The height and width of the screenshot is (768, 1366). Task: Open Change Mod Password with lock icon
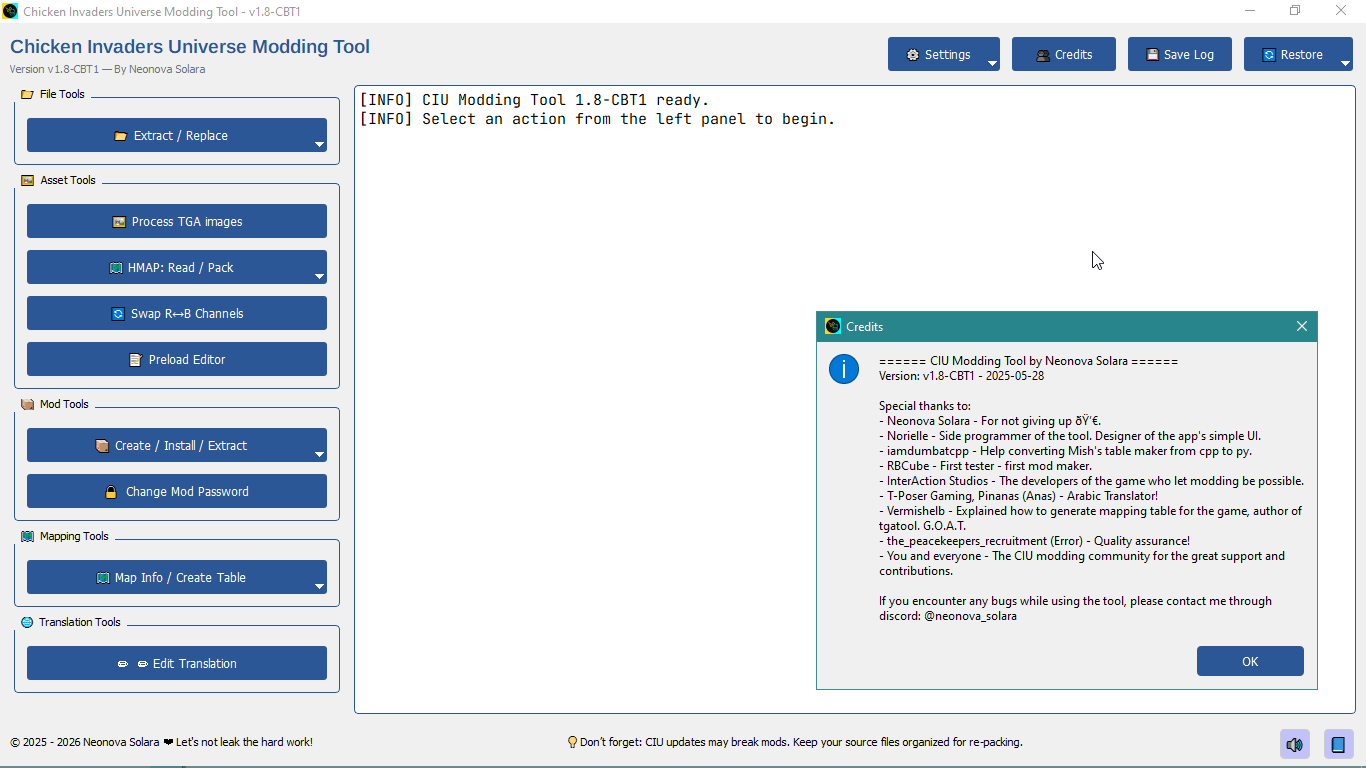click(177, 491)
